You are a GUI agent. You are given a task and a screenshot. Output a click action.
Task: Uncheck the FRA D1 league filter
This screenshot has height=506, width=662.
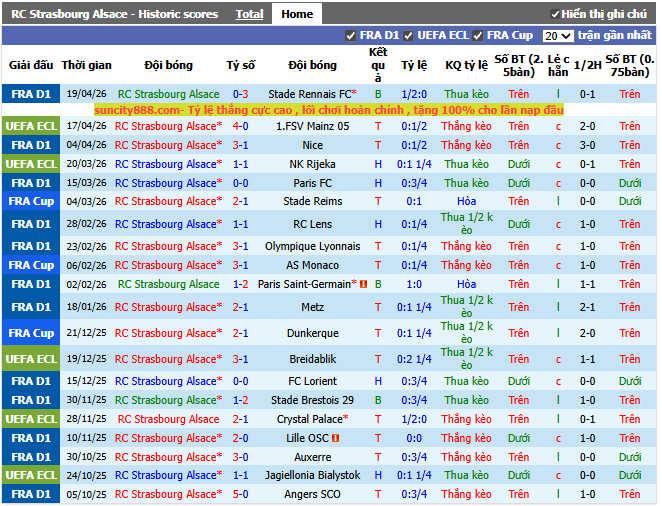(x=350, y=35)
